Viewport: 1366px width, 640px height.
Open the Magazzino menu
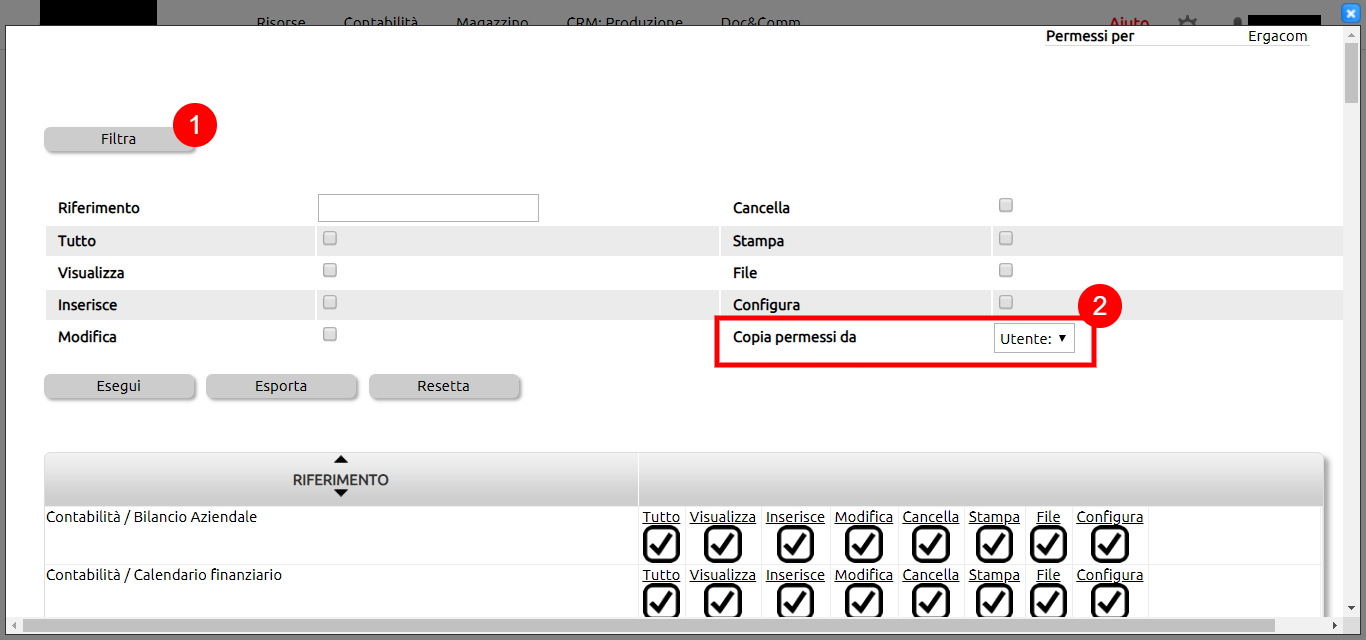point(492,21)
